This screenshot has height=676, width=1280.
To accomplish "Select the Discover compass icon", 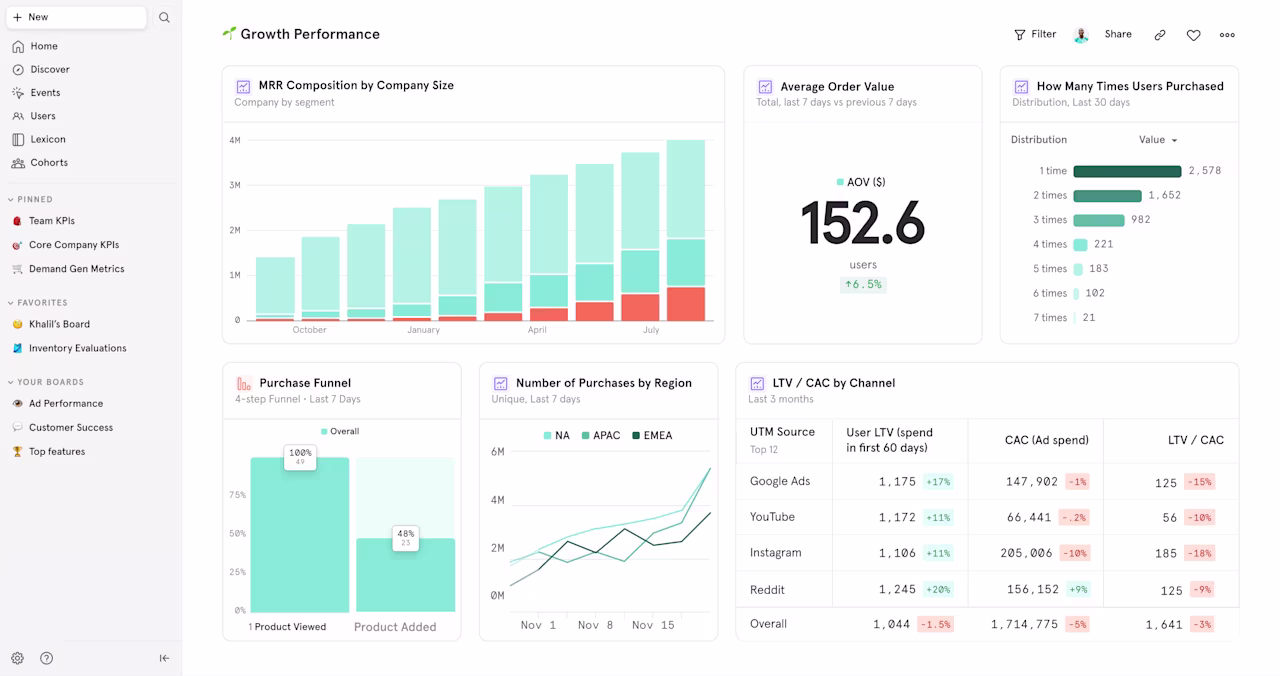I will [18, 69].
